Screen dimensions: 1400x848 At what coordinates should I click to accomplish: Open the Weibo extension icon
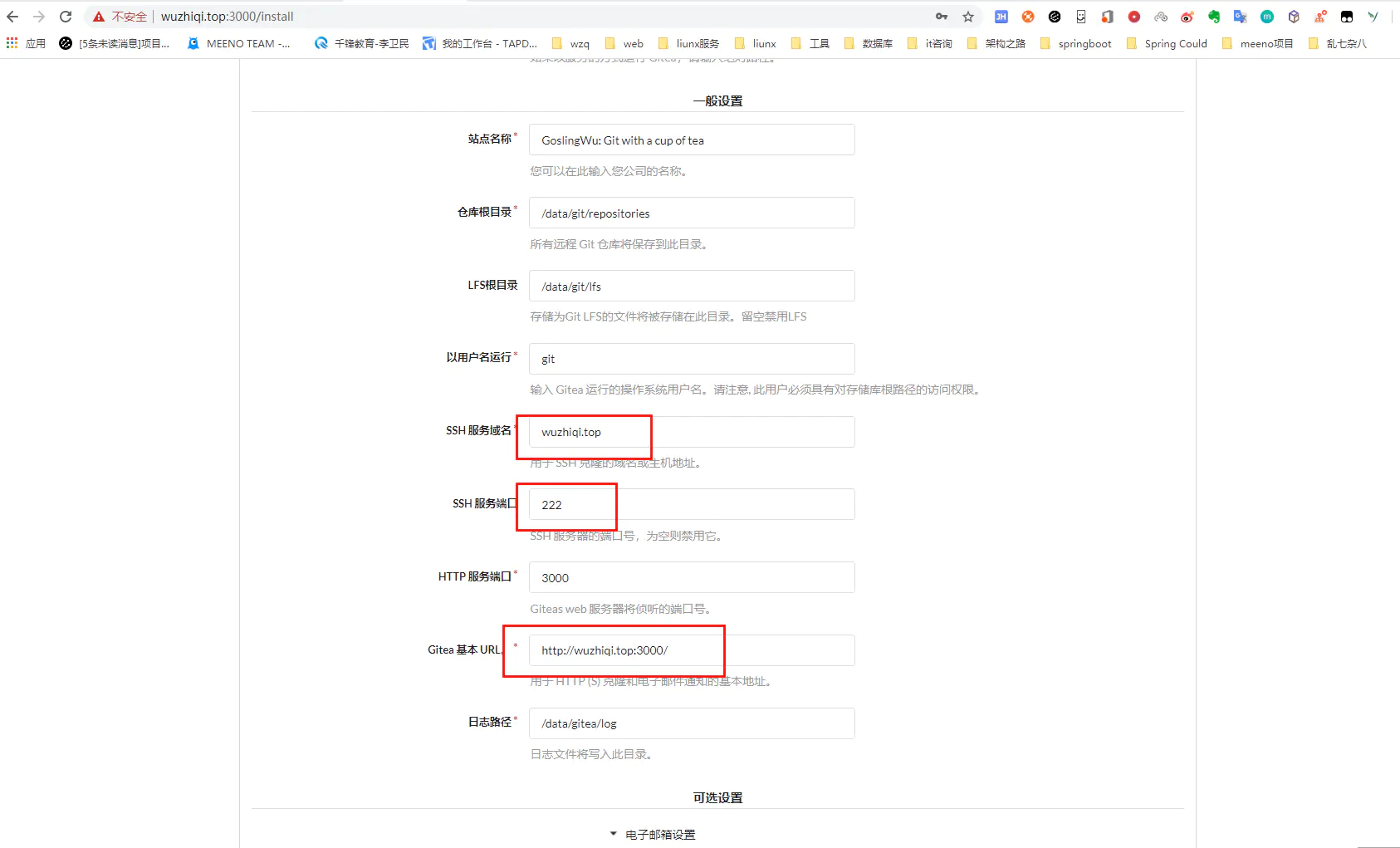(1187, 17)
